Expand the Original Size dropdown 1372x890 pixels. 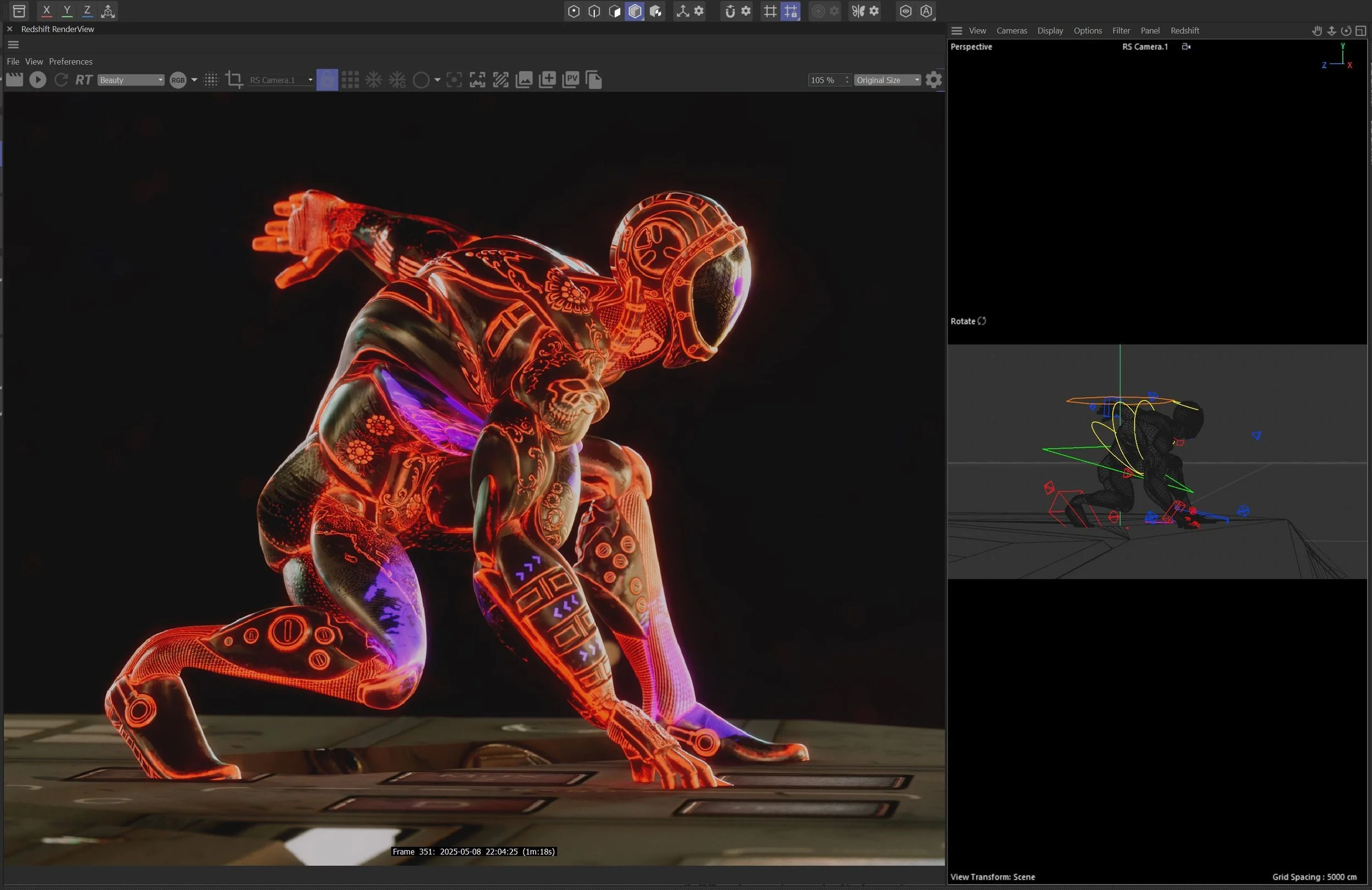click(887, 80)
